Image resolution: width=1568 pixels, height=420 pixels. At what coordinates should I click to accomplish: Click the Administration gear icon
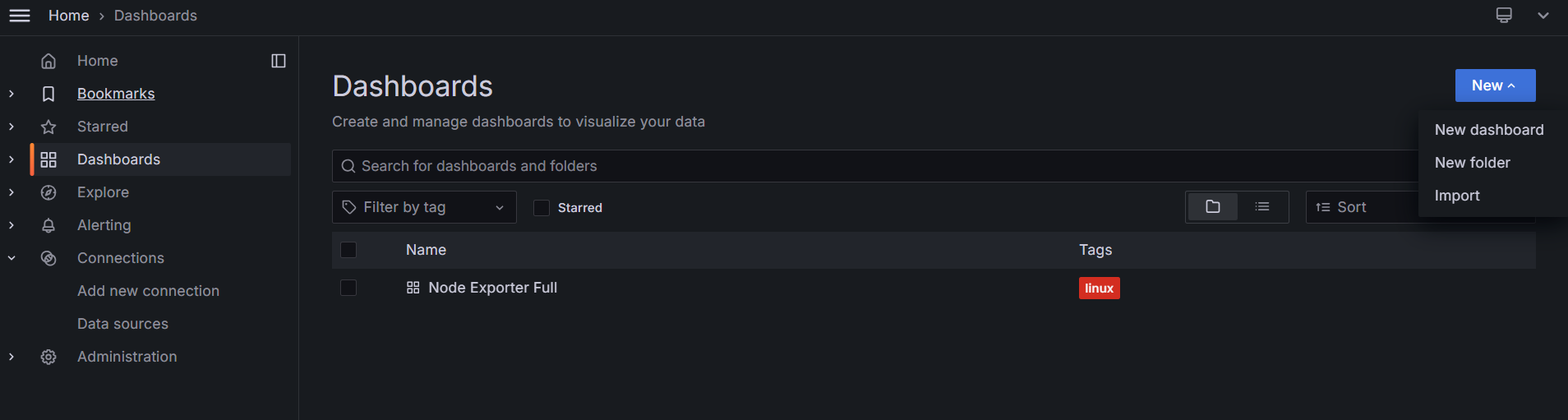48,357
